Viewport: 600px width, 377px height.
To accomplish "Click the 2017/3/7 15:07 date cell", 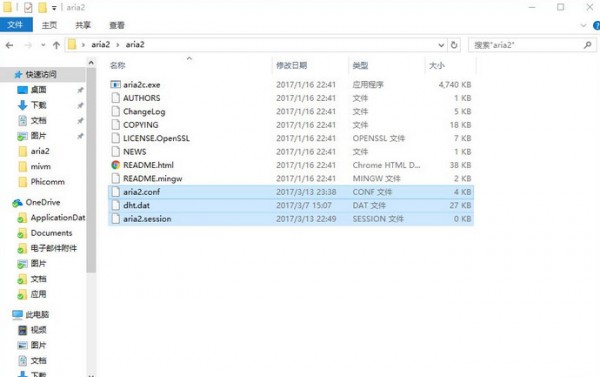I will point(304,205).
